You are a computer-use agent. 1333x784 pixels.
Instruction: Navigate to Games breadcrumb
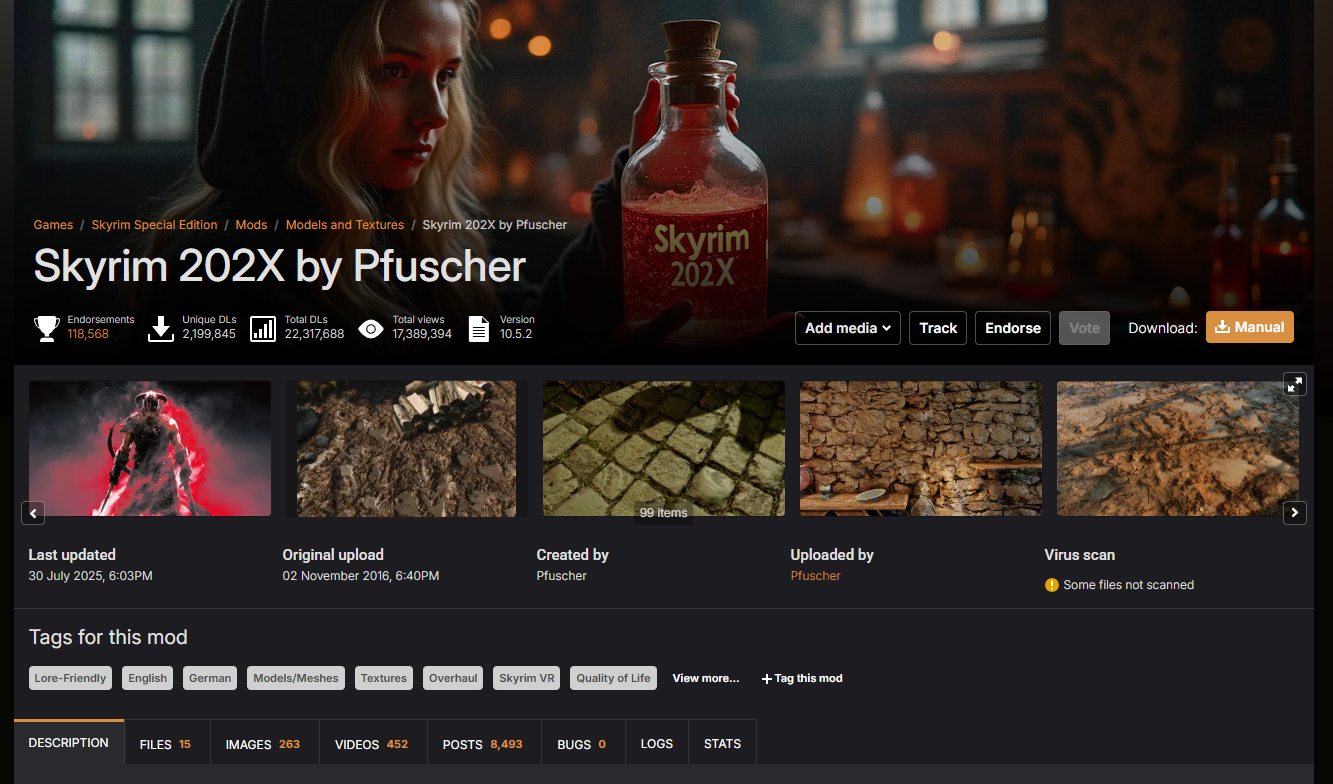tap(53, 225)
